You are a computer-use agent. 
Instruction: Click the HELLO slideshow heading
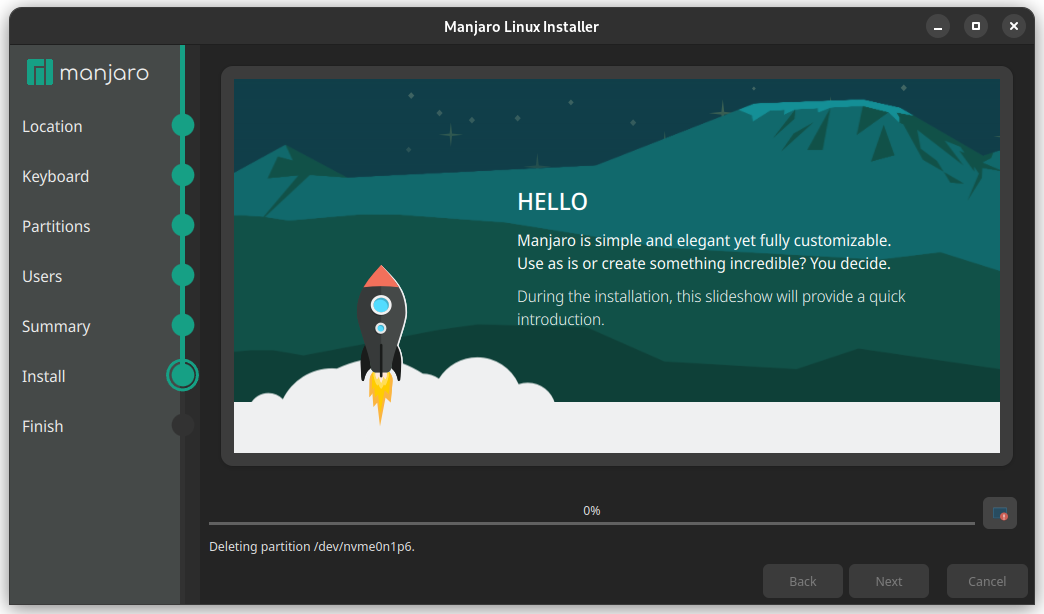(x=552, y=202)
